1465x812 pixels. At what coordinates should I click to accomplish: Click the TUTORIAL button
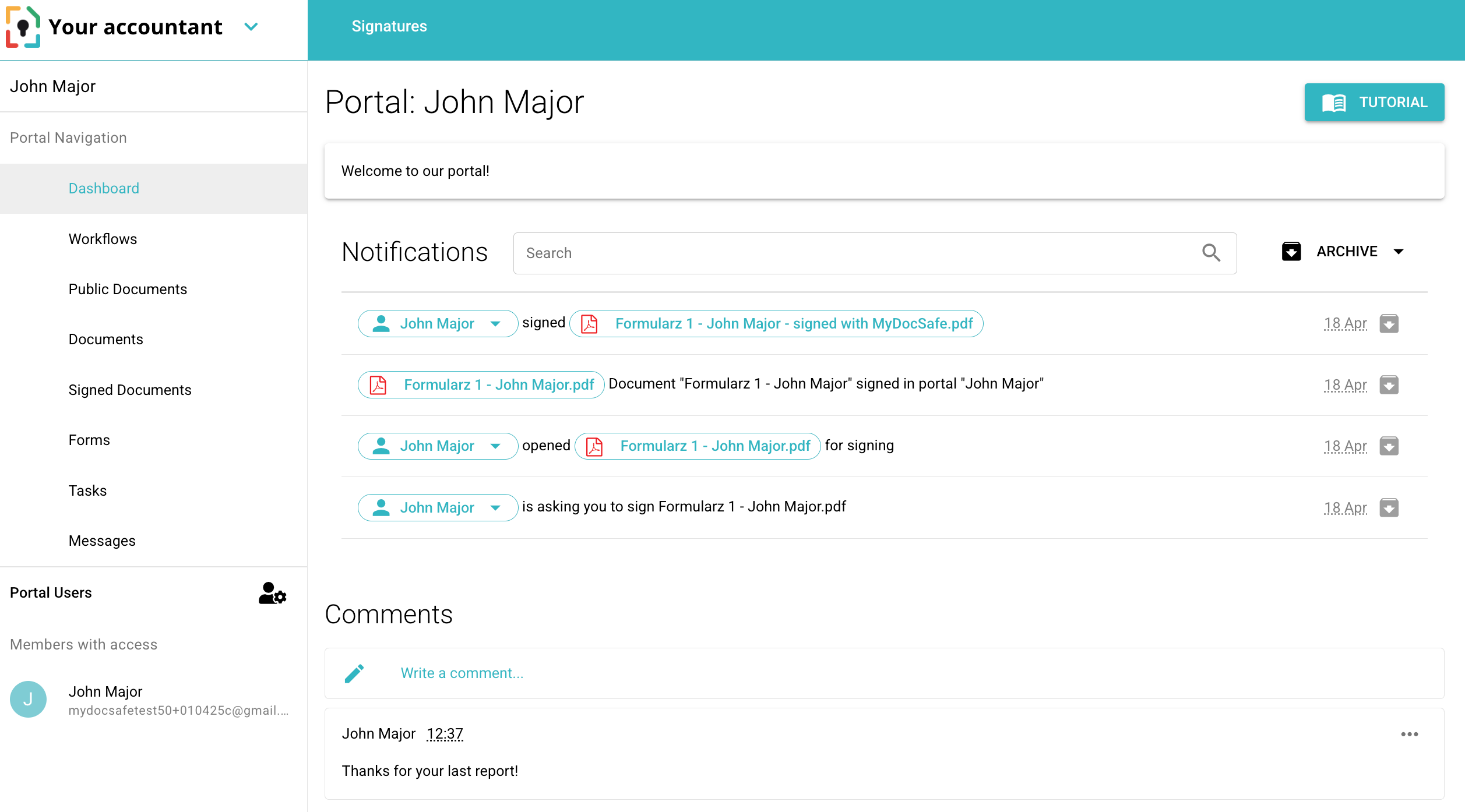coord(1374,103)
